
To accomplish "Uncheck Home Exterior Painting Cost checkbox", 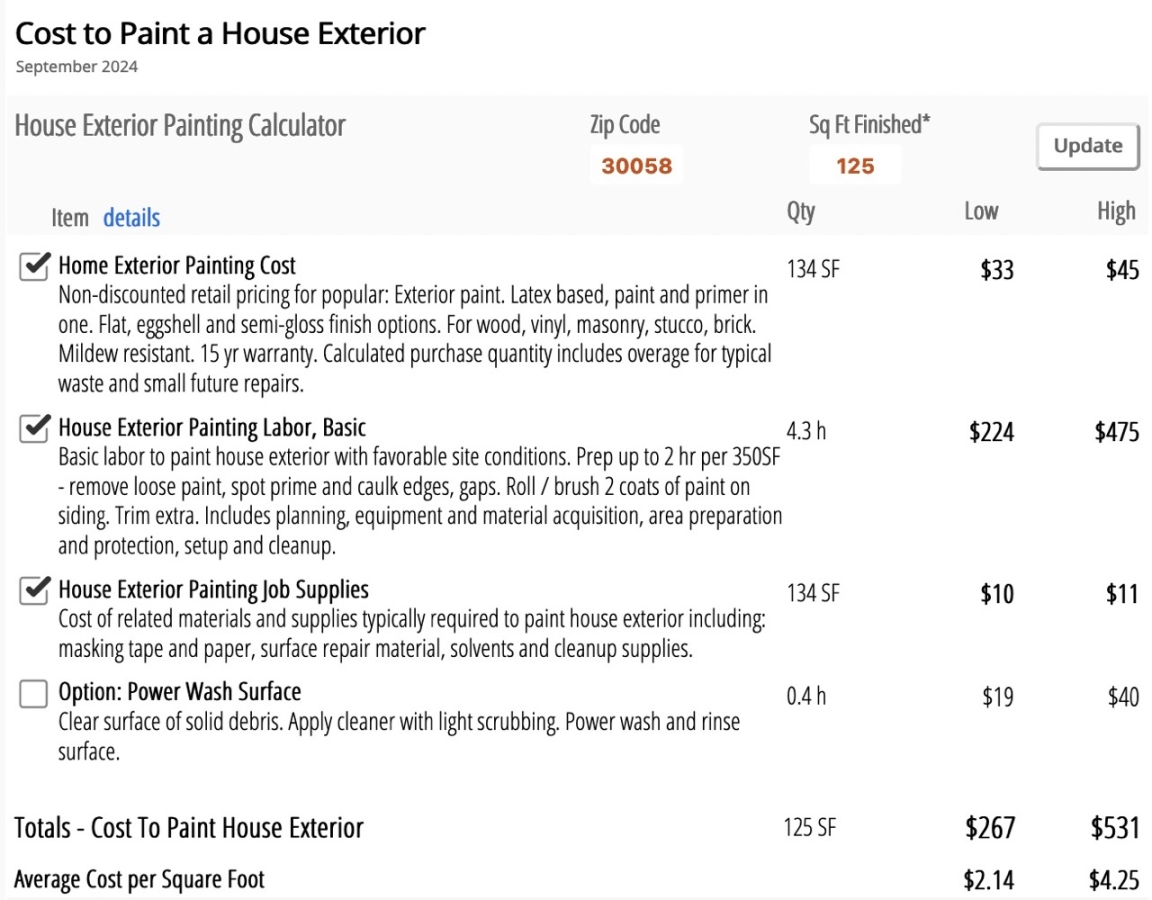I will 34,267.
